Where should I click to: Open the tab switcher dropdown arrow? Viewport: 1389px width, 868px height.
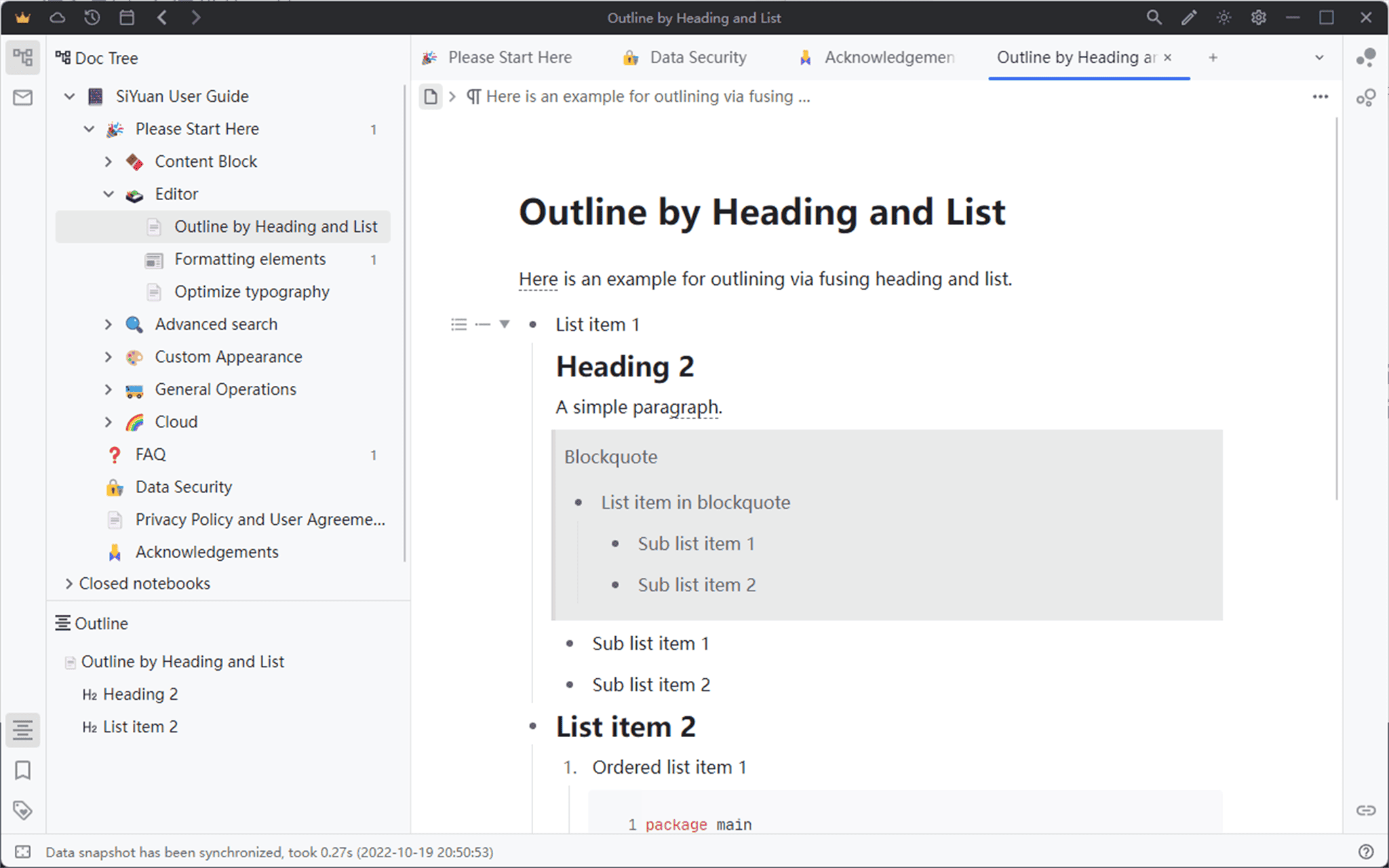coord(1318,58)
